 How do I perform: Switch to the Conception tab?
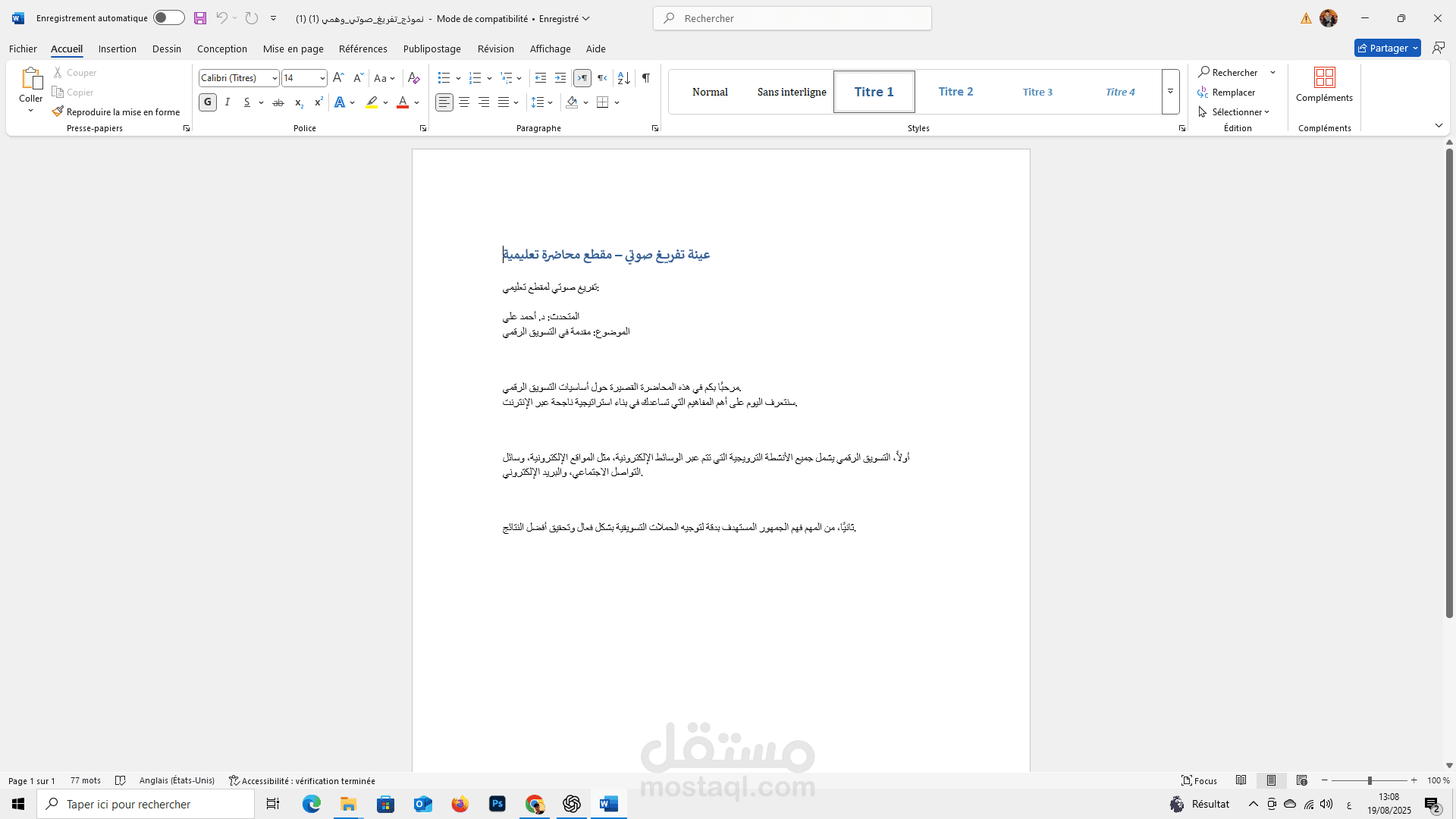pyautogui.click(x=222, y=49)
